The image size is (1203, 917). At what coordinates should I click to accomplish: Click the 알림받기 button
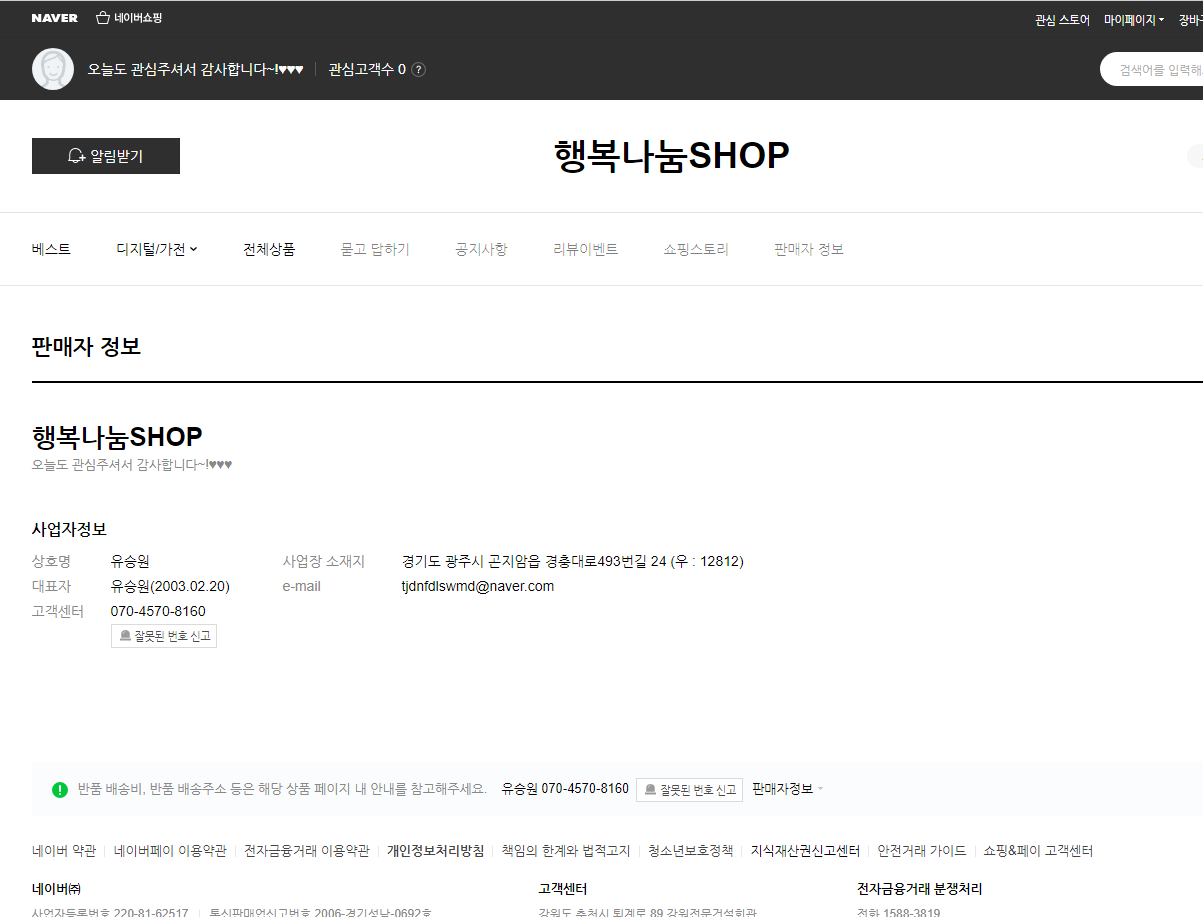(x=106, y=156)
